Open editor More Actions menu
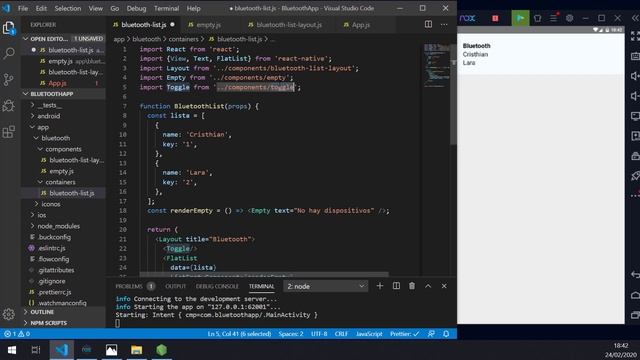Image resolution: width=640 pixels, height=360 pixels. tap(444, 24)
